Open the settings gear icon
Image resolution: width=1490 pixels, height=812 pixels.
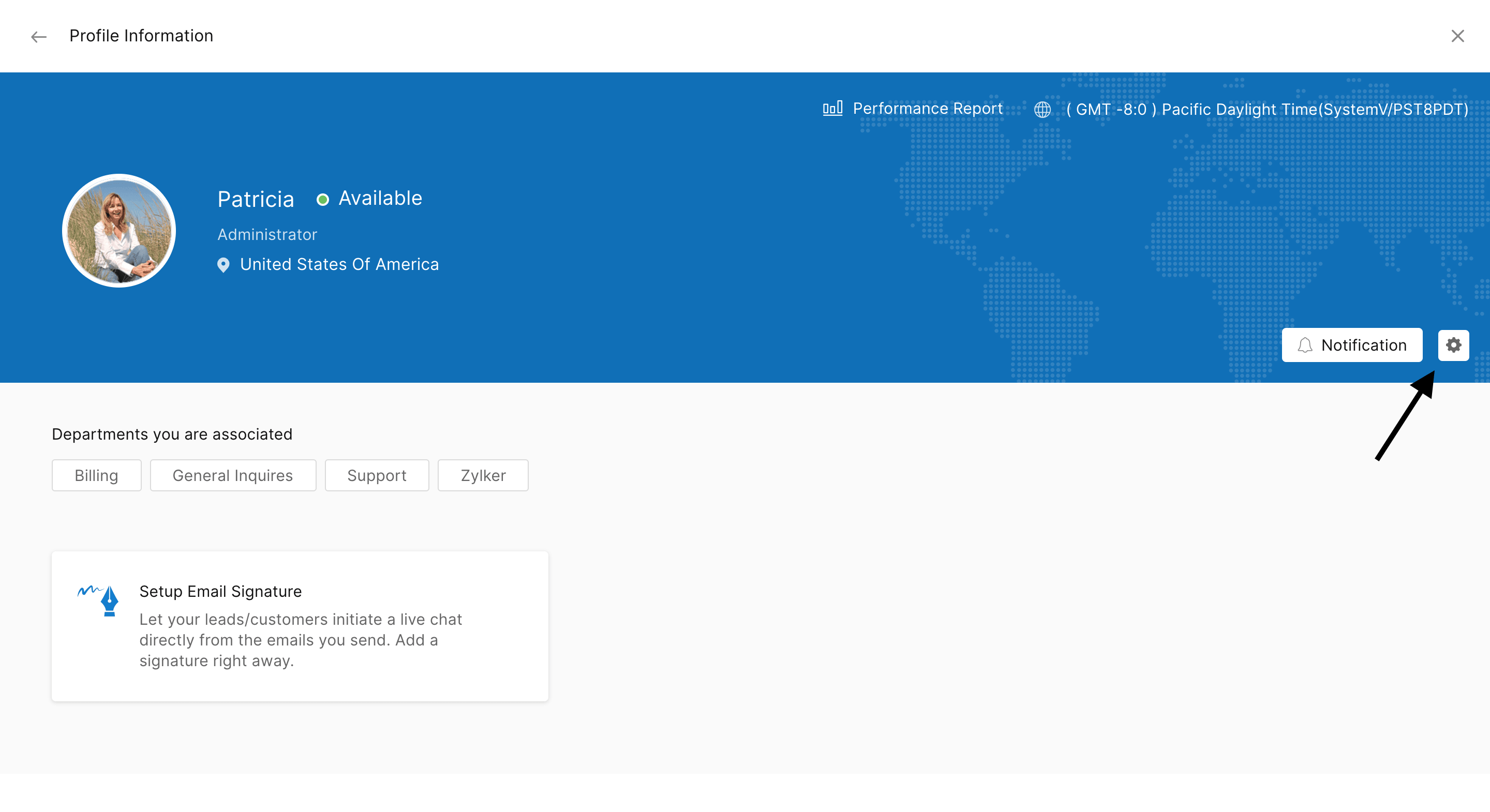click(x=1453, y=345)
